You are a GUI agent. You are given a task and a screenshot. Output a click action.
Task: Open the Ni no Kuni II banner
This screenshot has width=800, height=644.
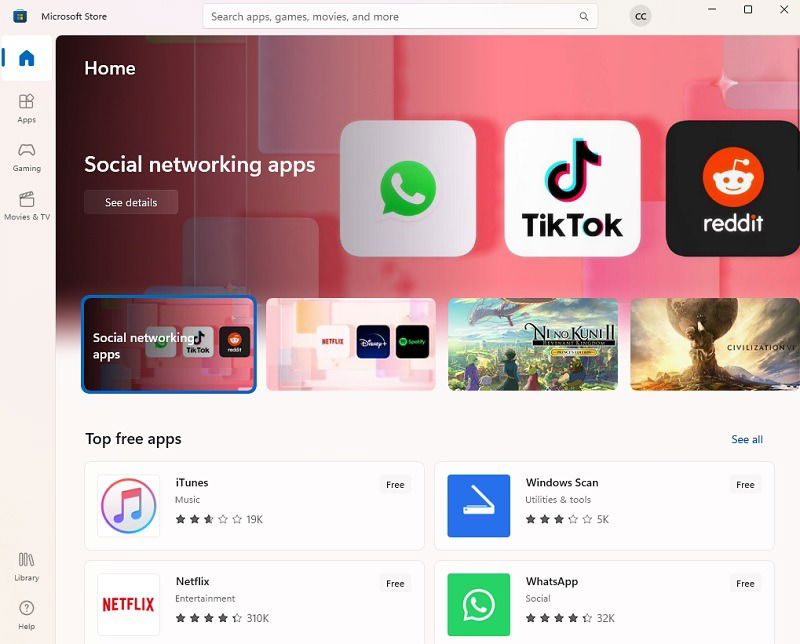[x=533, y=344]
